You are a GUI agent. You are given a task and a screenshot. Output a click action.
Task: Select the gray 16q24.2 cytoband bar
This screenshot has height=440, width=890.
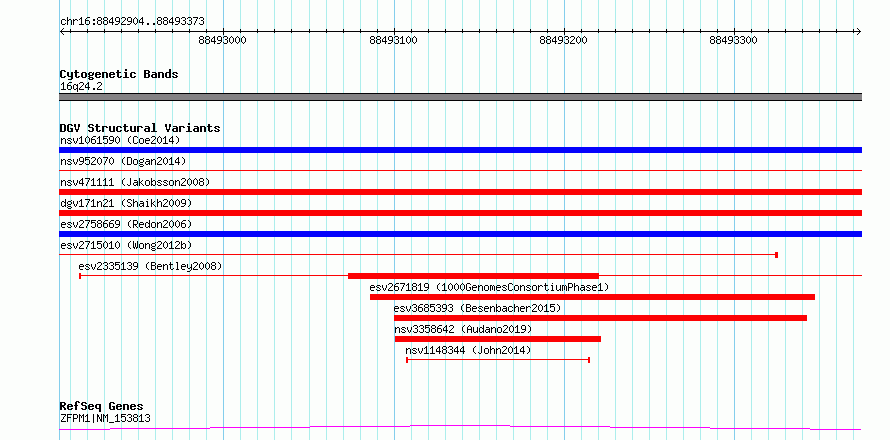click(x=460, y=97)
